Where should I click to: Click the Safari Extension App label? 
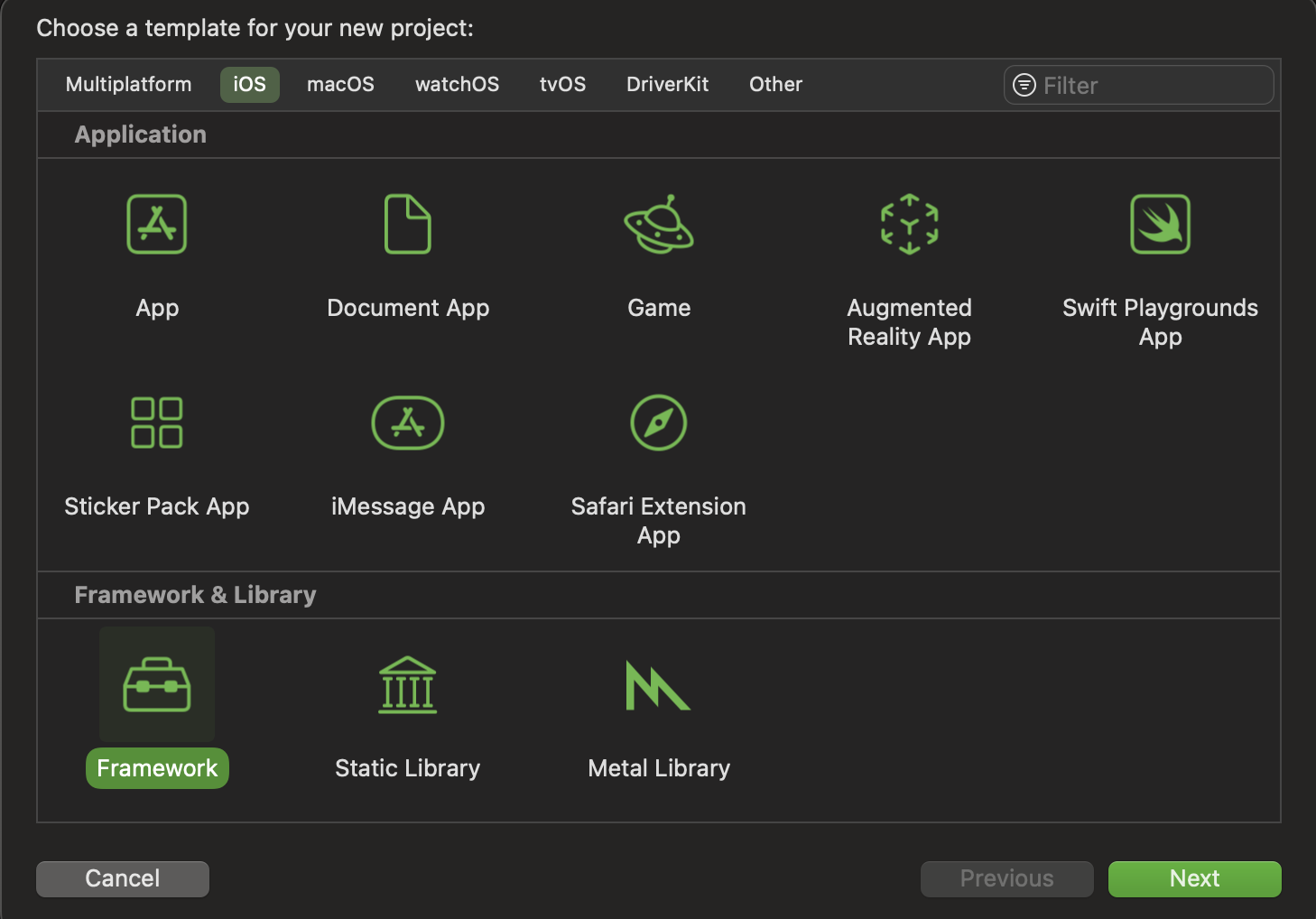[x=659, y=521]
